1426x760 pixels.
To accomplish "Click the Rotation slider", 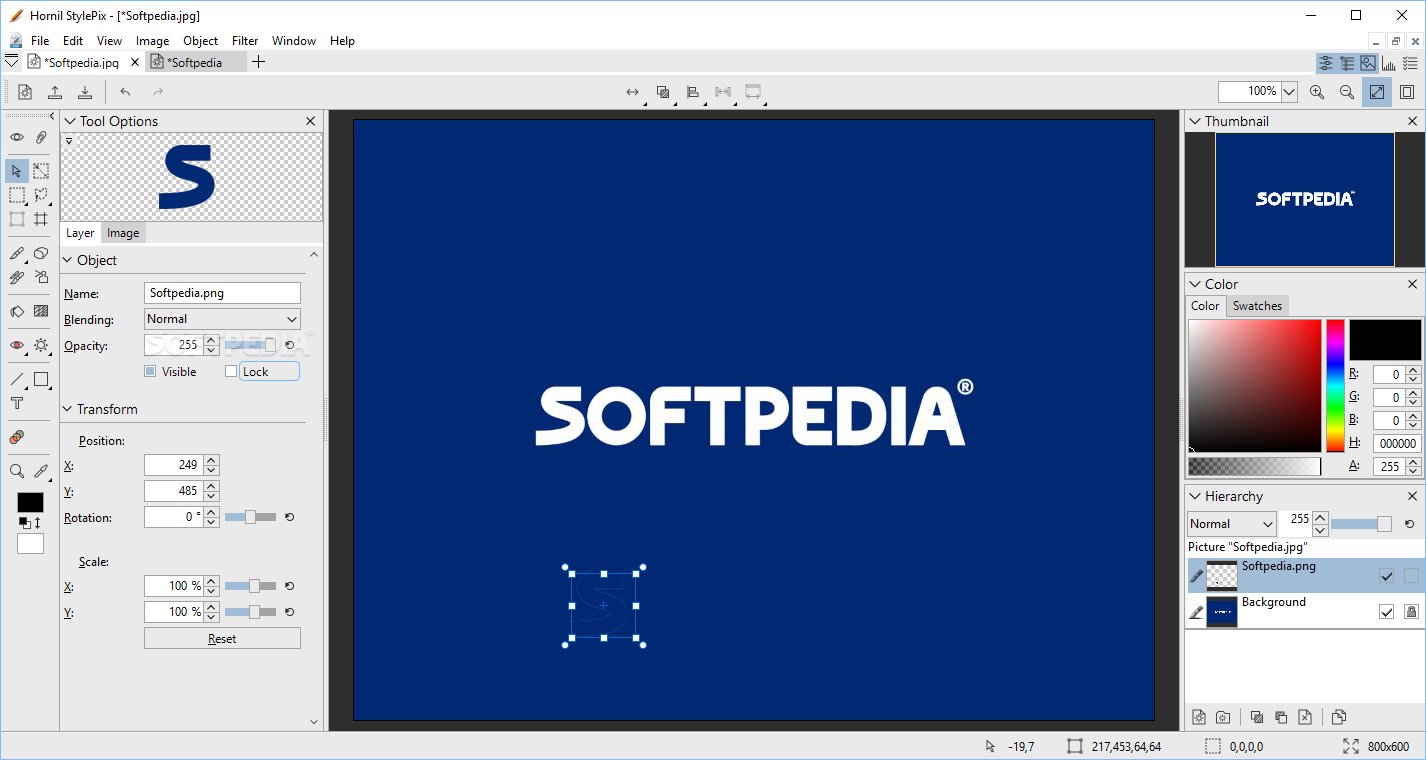I will [250, 517].
